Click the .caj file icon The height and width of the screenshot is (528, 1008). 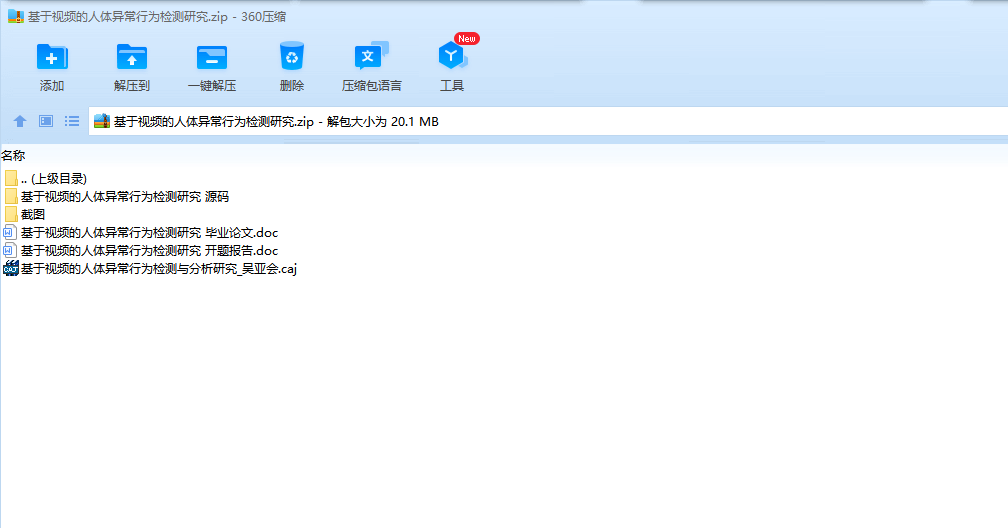pyautogui.click(x=10, y=268)
